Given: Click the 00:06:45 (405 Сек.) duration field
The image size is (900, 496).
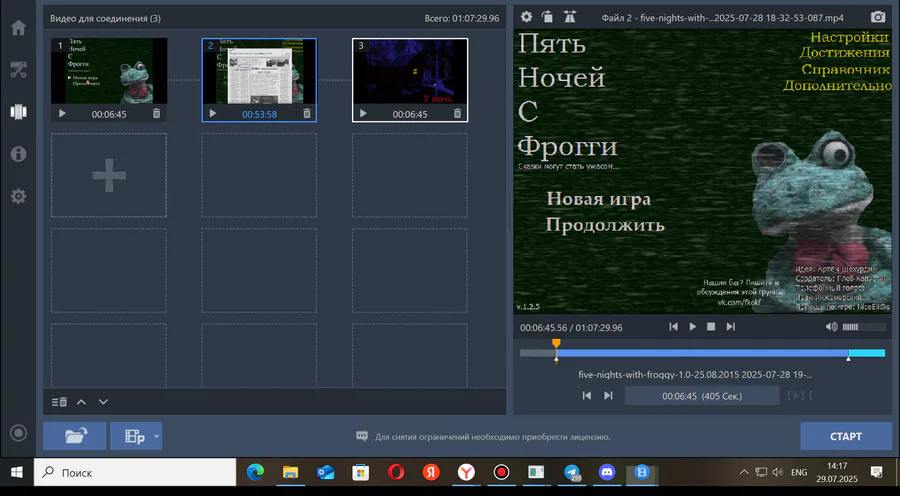Looking at the screenshot, I should point(702,396).
